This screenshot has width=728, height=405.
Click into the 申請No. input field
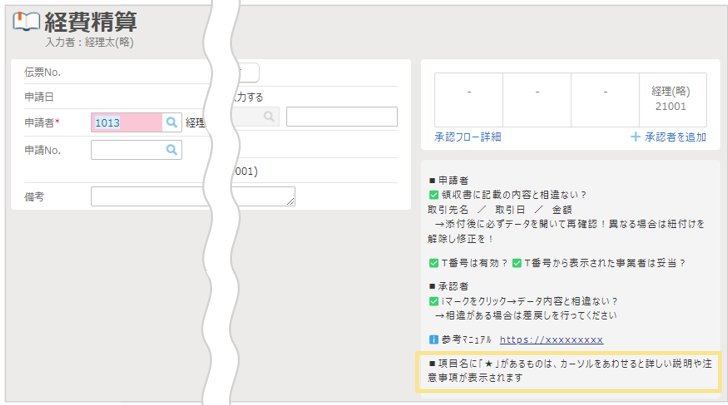(126, 150)
